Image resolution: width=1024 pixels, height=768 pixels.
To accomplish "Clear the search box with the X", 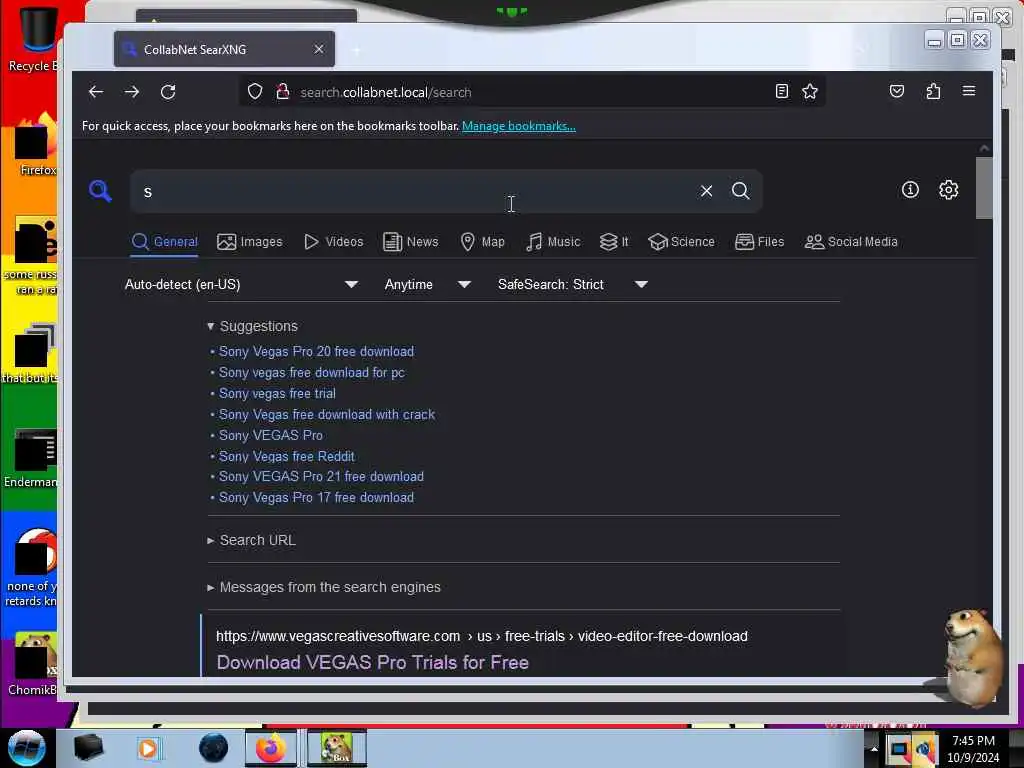I will [707, 191].
